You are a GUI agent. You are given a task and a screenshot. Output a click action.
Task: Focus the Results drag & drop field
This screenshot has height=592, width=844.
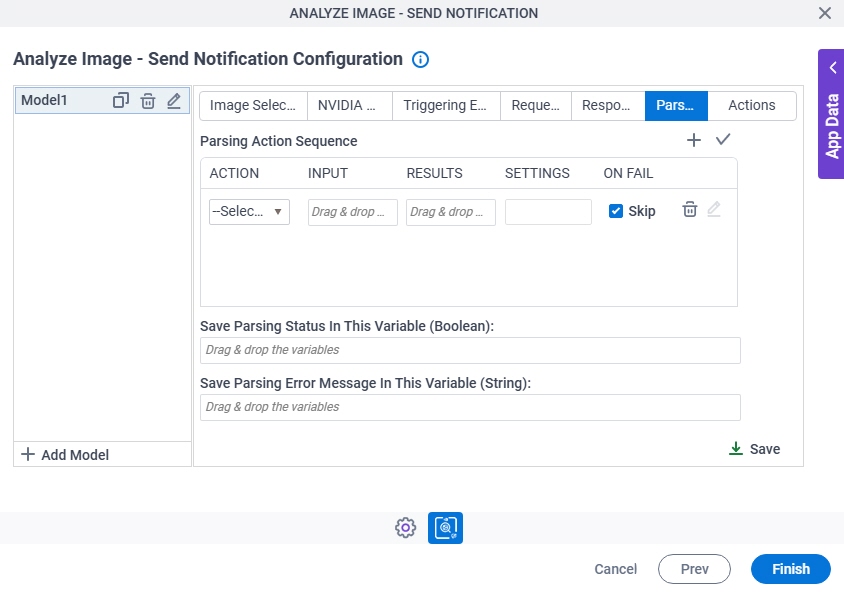pyautogui.click(x=451, y=212)
